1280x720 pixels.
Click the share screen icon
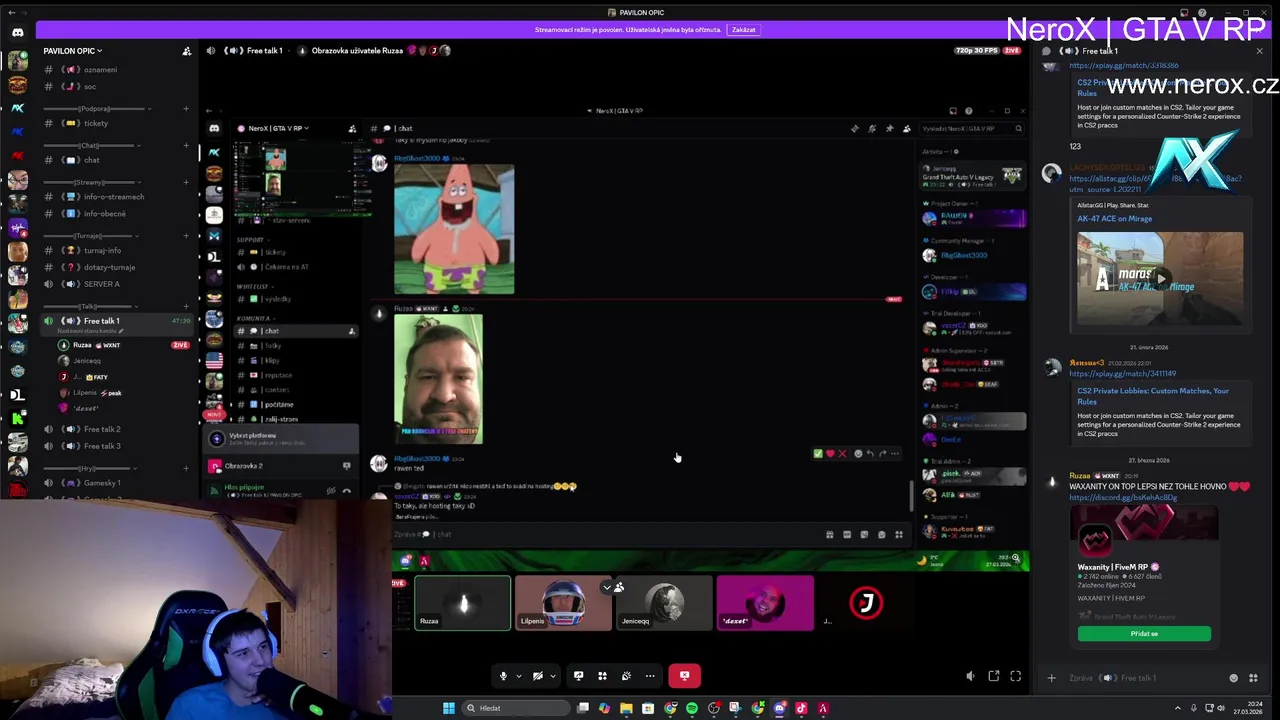pyautogui.click(x=578, y=676)
